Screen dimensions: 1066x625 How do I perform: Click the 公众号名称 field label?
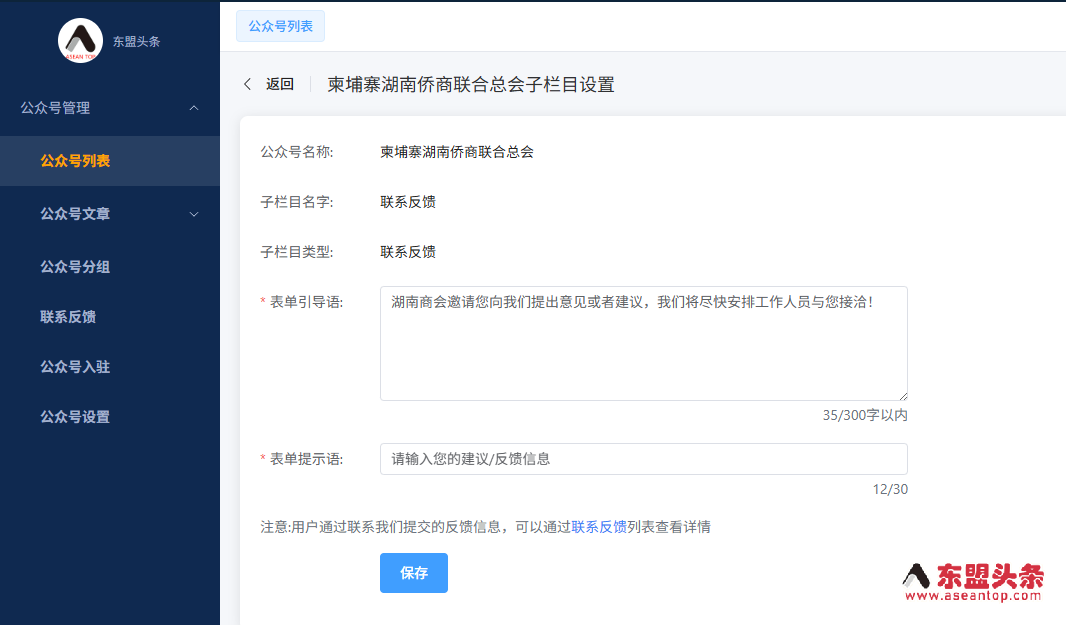point(297,152)
